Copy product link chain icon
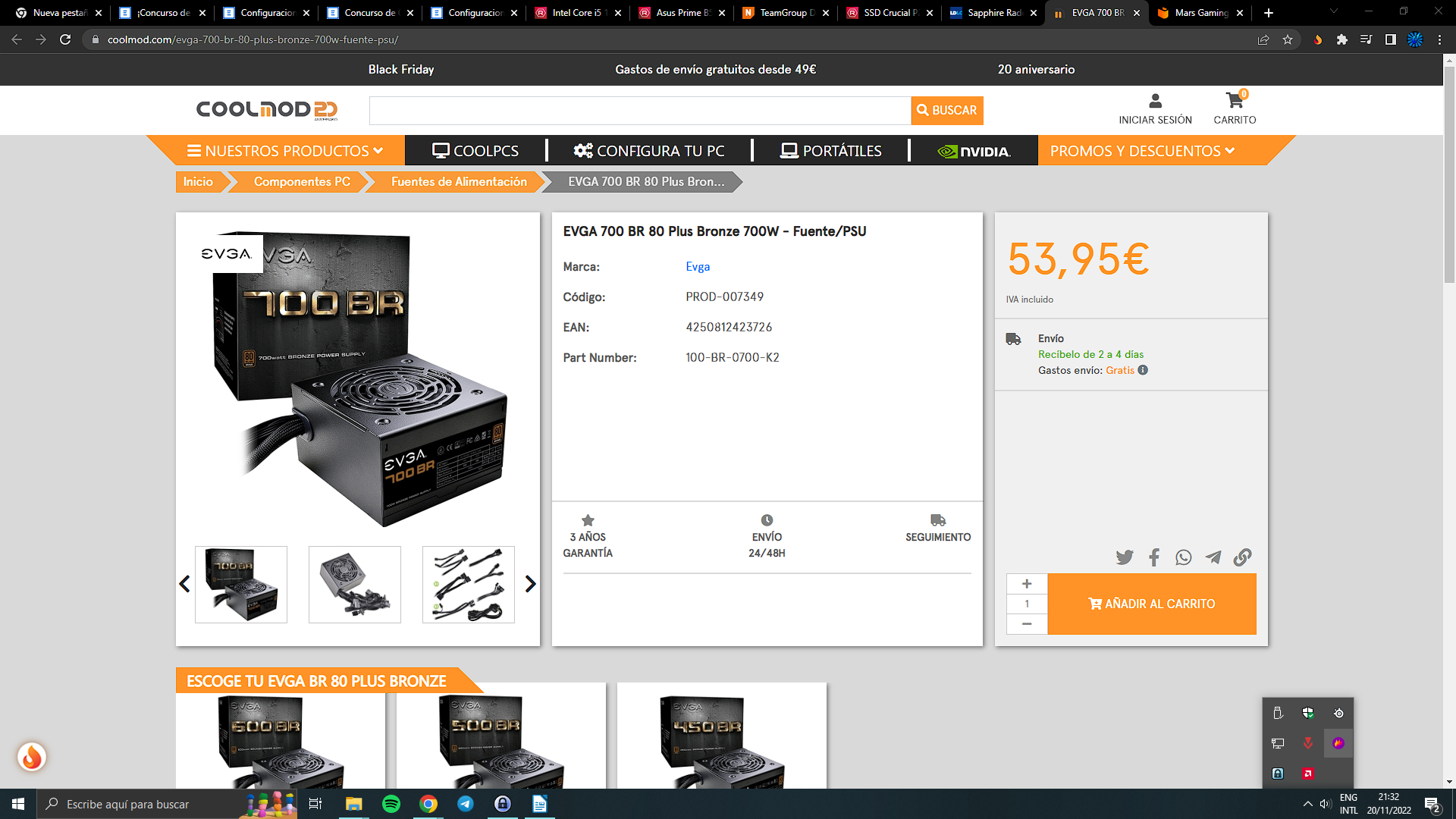 tap(1242, 557)
